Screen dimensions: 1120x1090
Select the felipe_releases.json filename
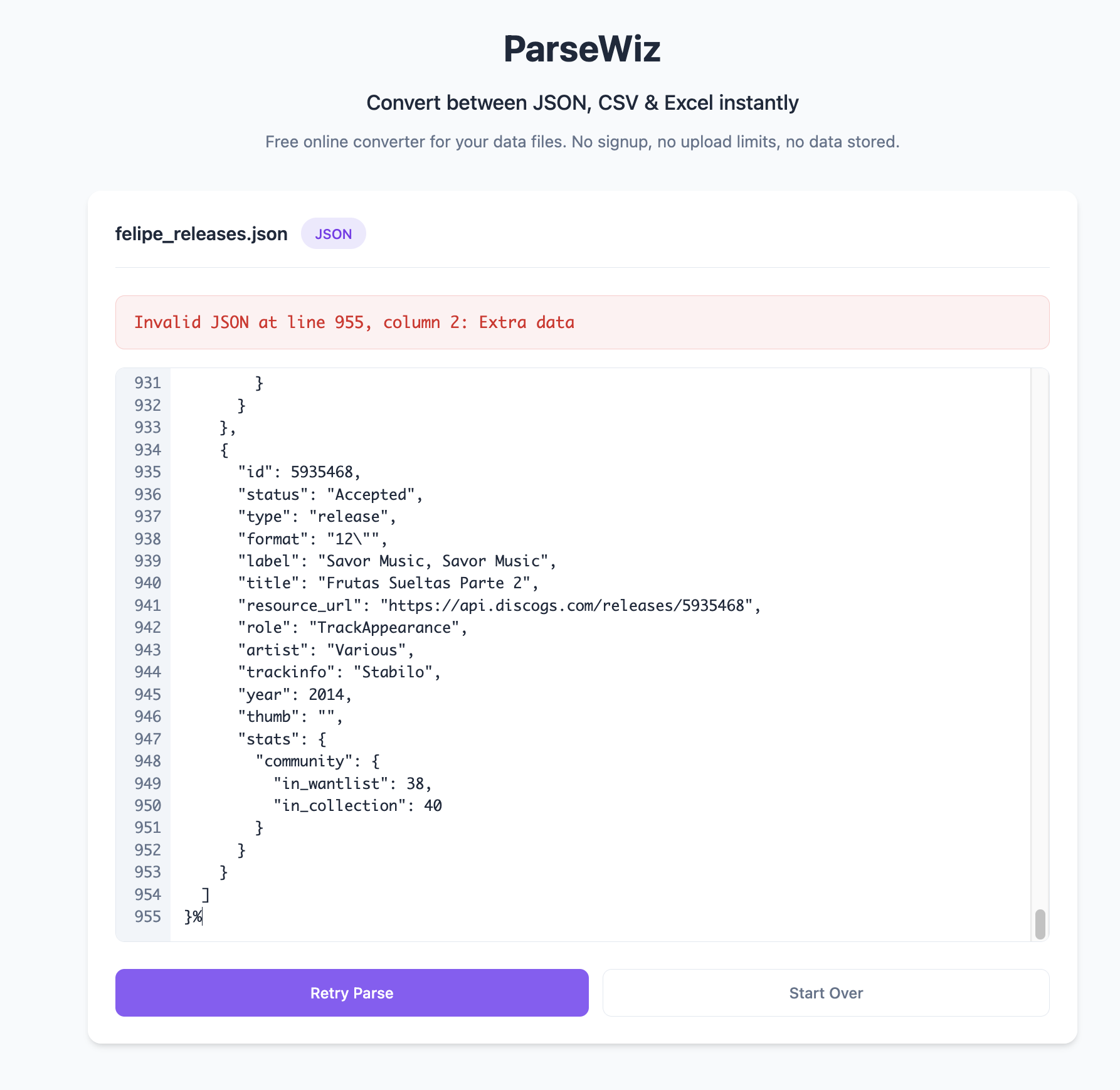click(x=201, y=233)
